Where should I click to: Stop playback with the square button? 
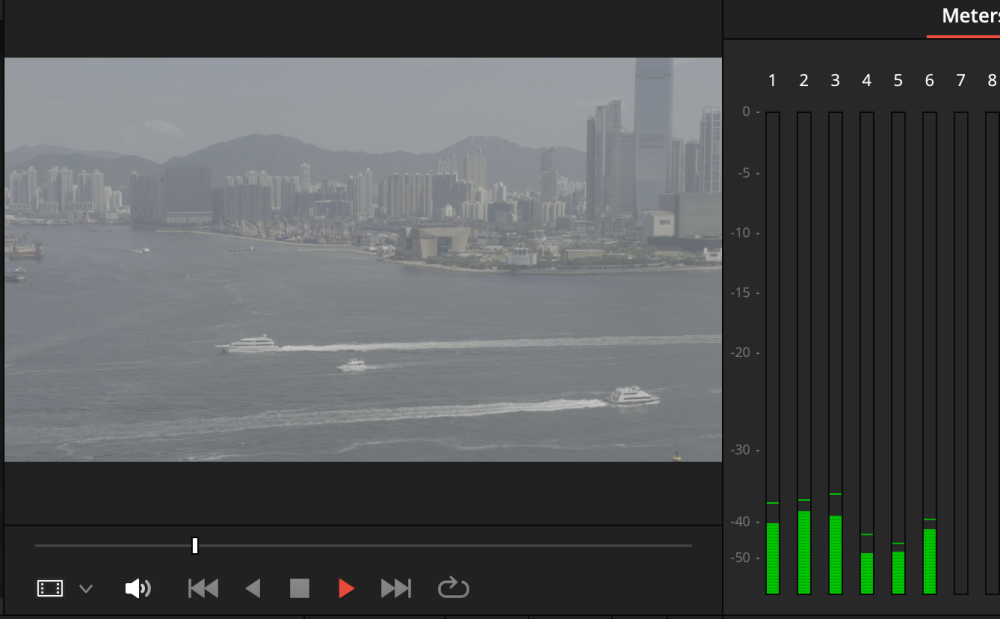[299, 588]
